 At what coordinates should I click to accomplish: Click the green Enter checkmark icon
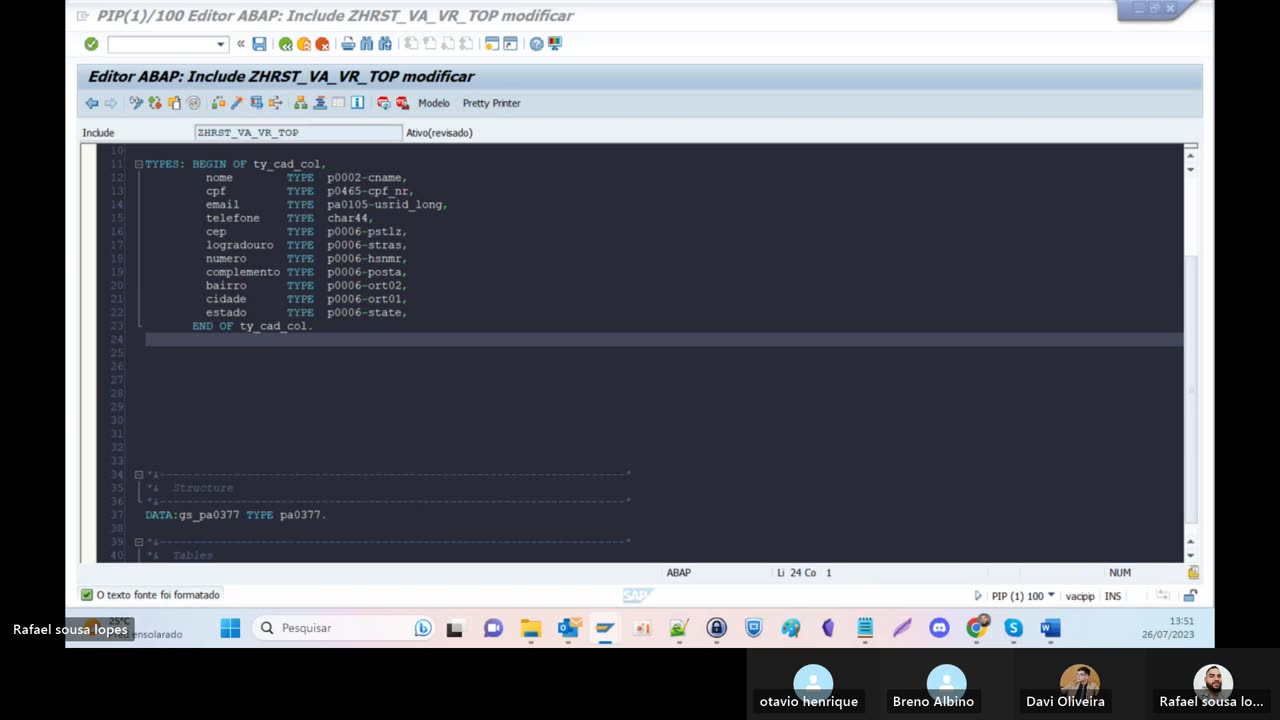pos(91,44)
